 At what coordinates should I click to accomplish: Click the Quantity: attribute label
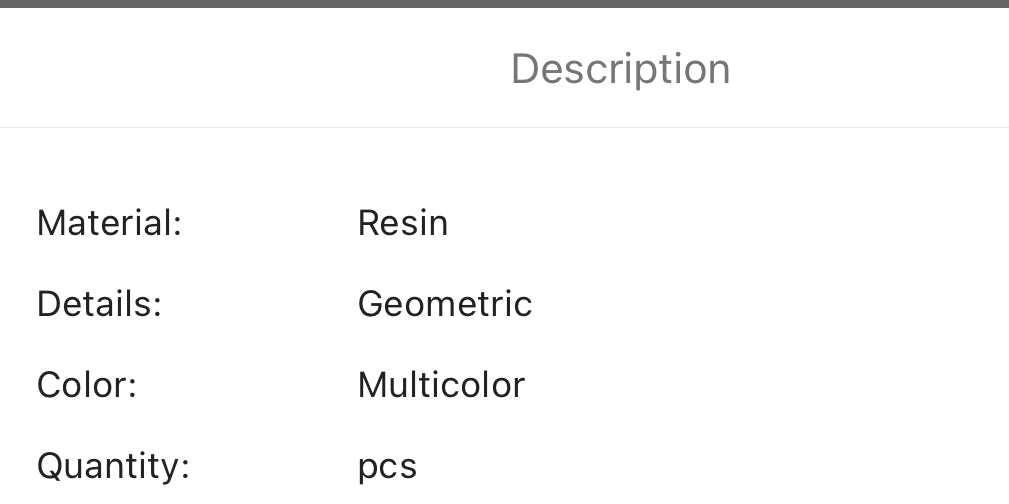pyautogui.click(x=113, y=467)
